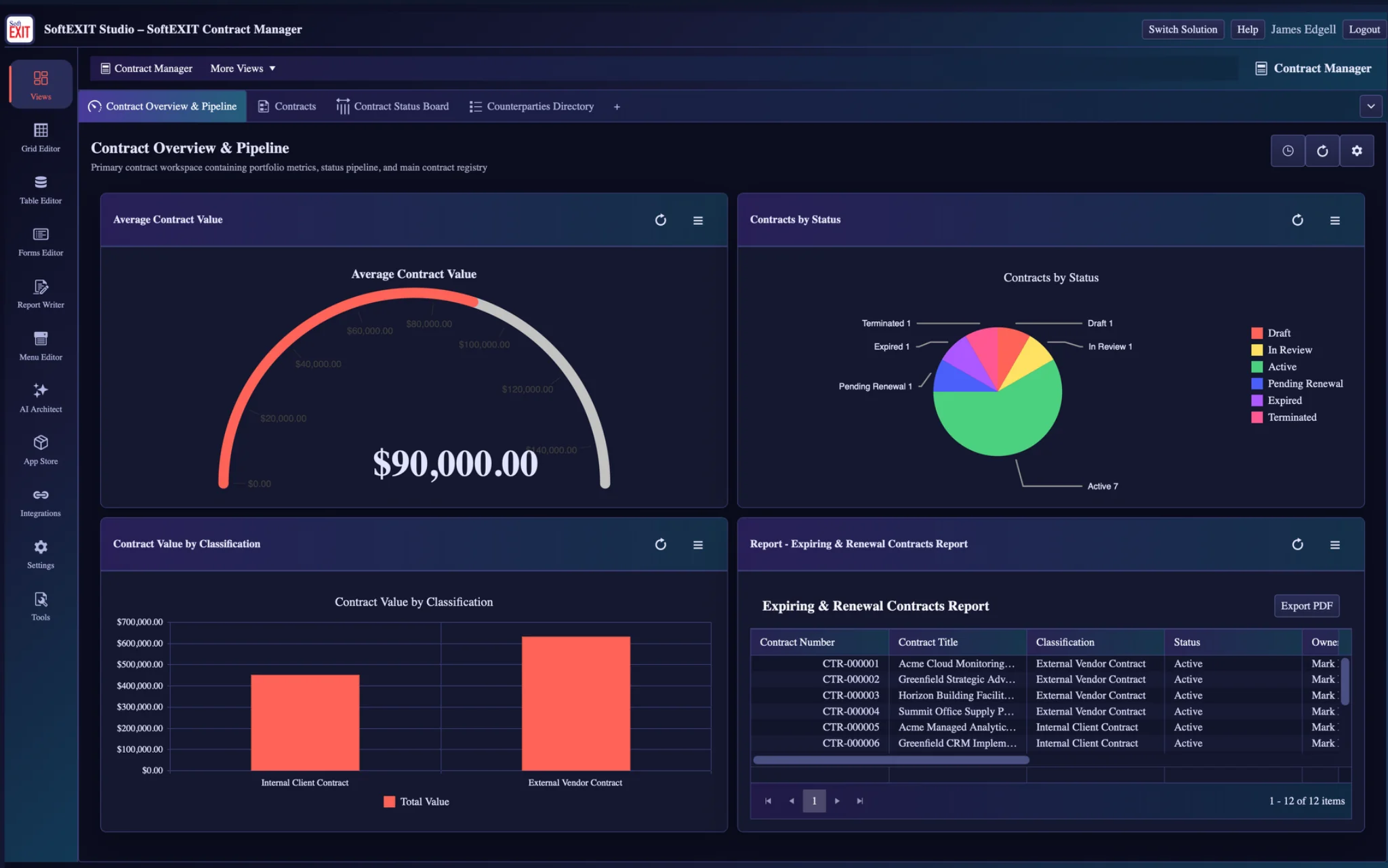This screenshot has width=1388, height=868.
Task: Click the dashboard history clock button
Action: (1288, 150)
